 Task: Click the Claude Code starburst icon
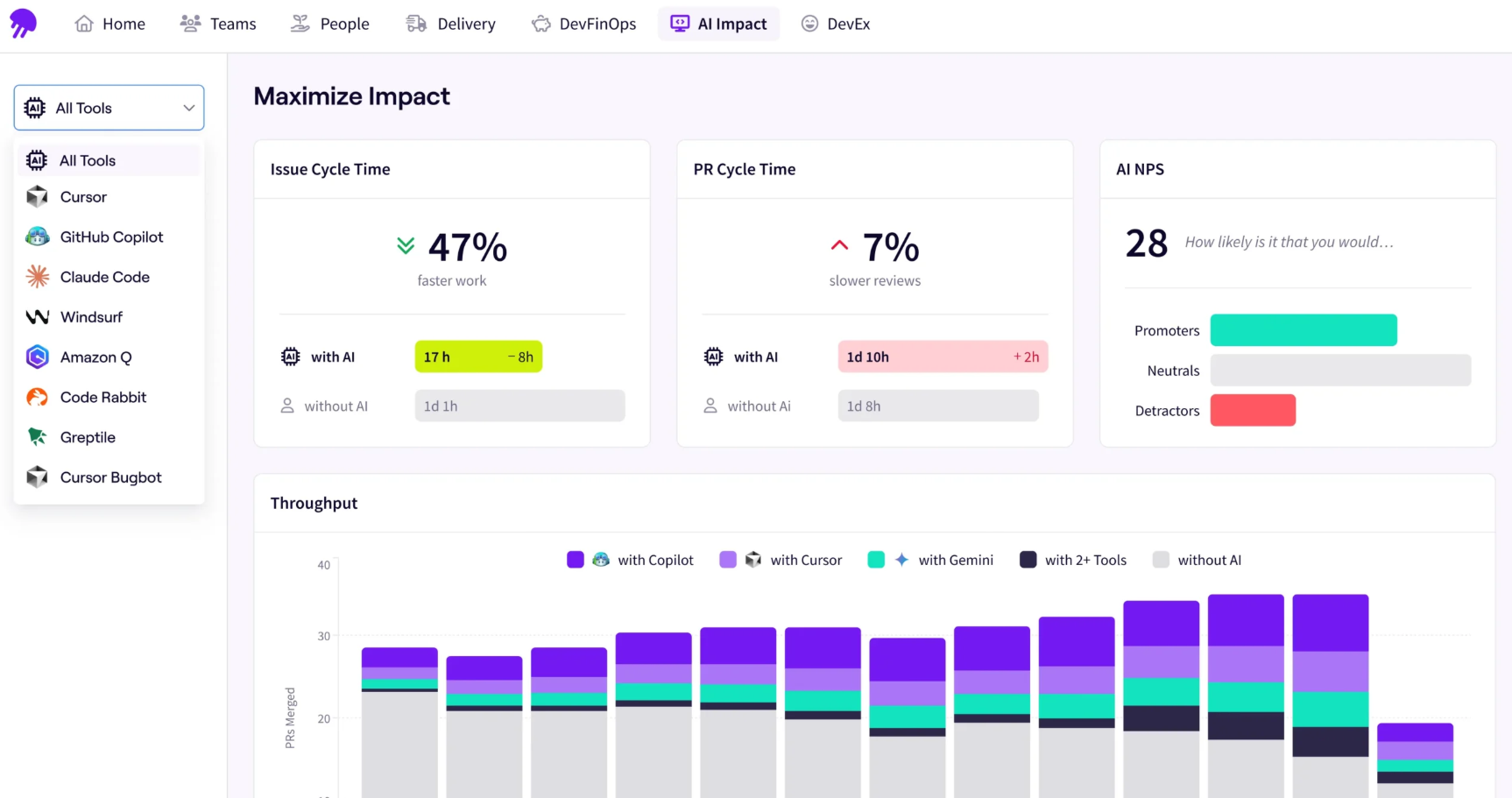pos(38,277)
